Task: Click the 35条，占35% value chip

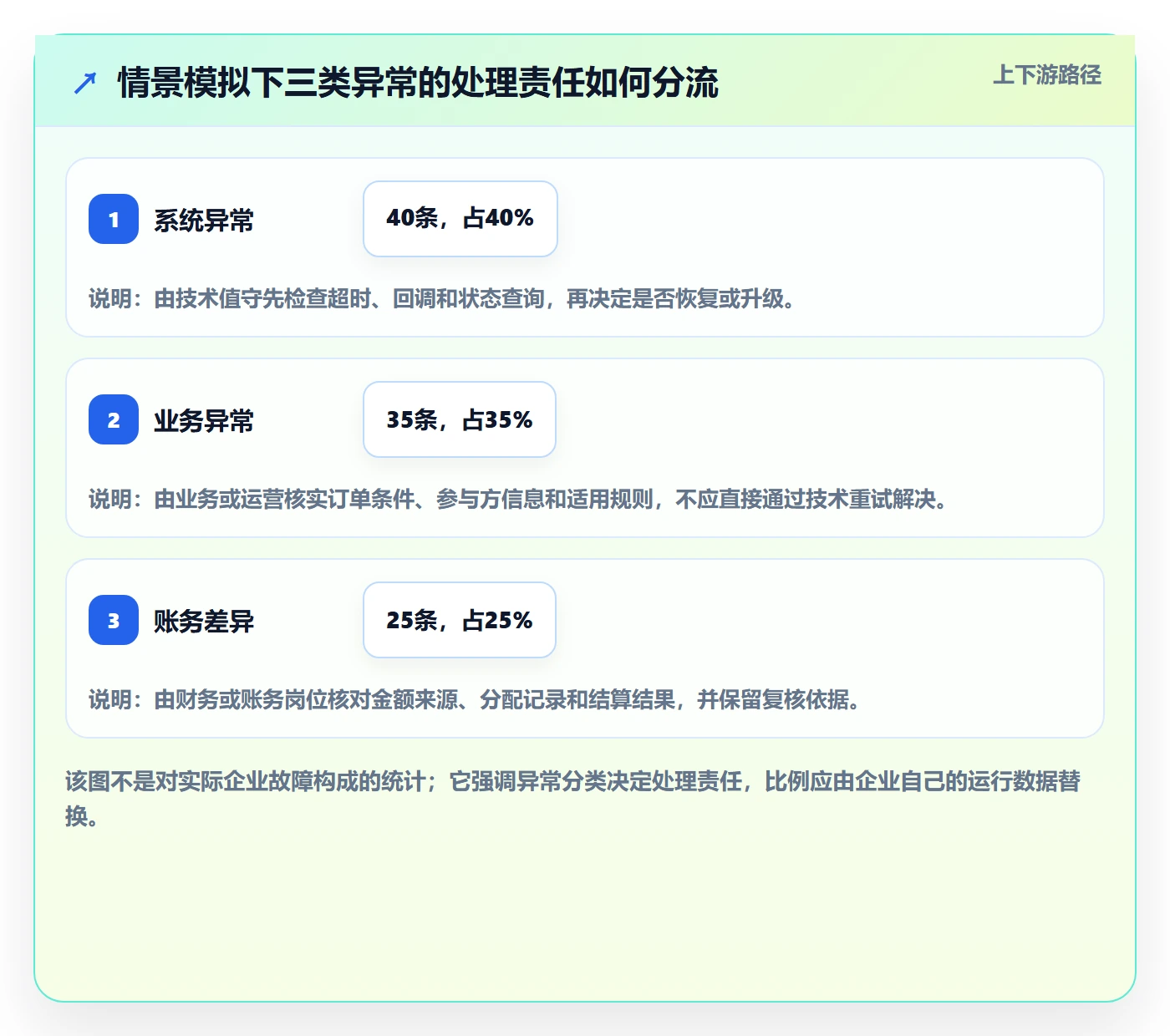Action: [460, 419]
